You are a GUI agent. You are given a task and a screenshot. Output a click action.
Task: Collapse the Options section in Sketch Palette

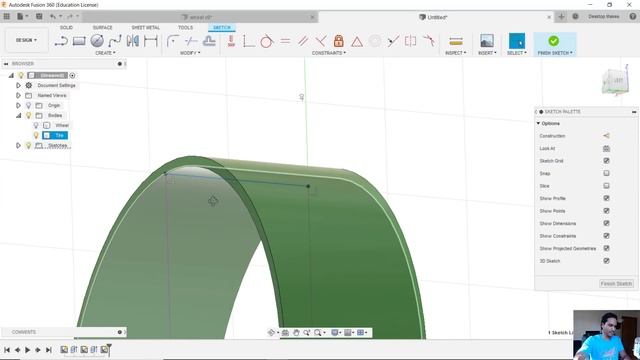pos(538,123)
